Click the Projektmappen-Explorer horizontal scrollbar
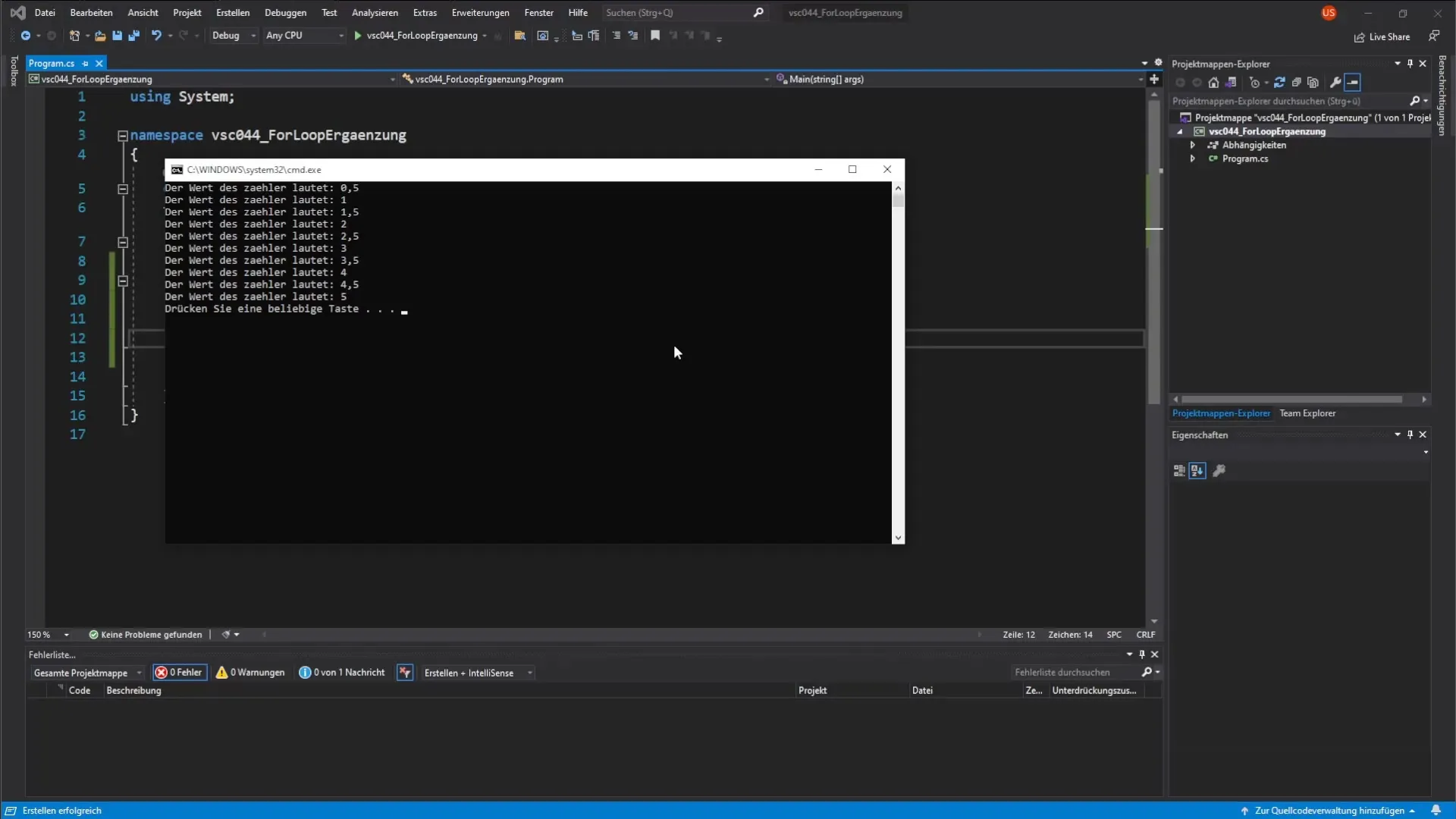Image resolution: width=1456 pixels, height=819 pixels. (x=1292, y=399)
